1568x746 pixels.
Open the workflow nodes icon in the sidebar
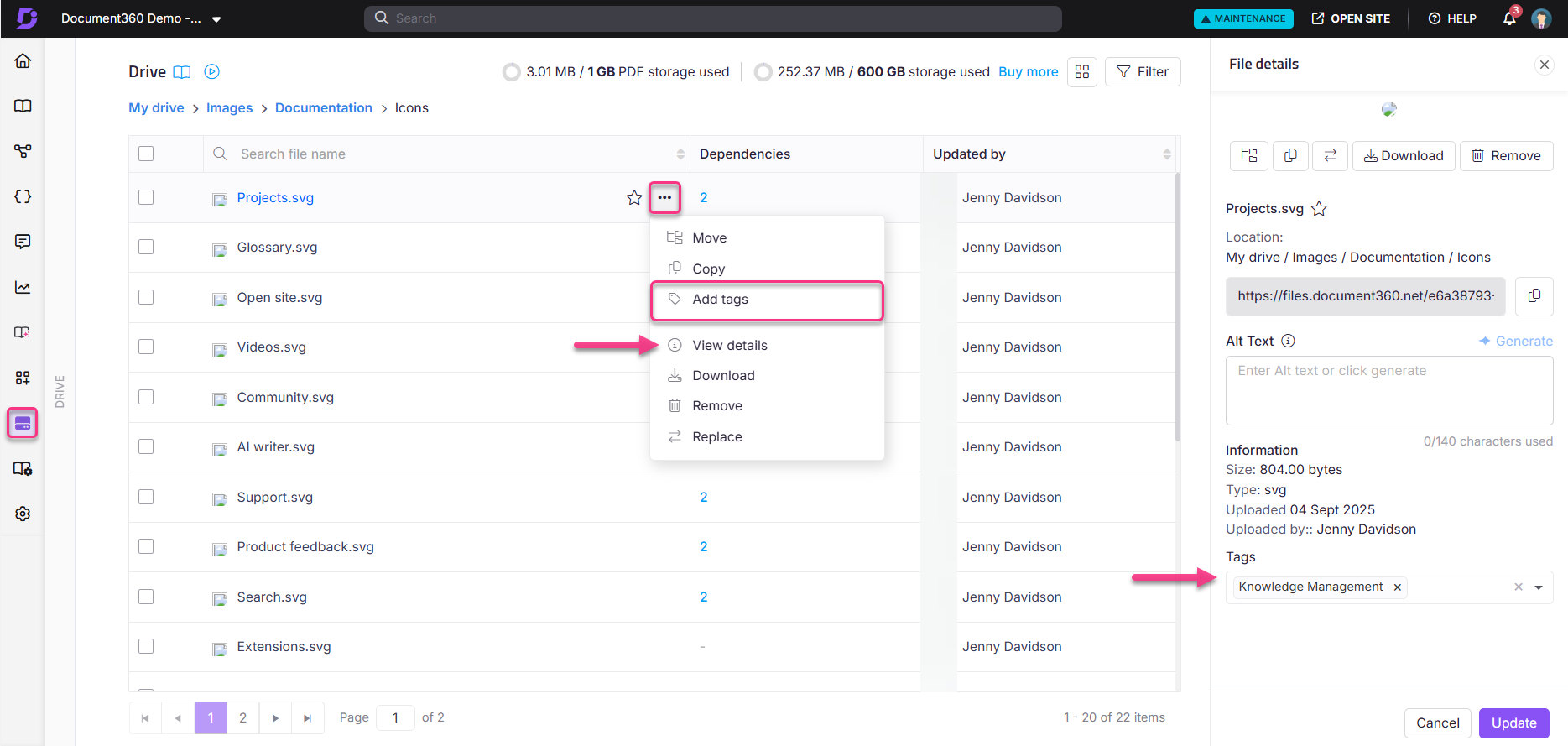coord(23,151)
